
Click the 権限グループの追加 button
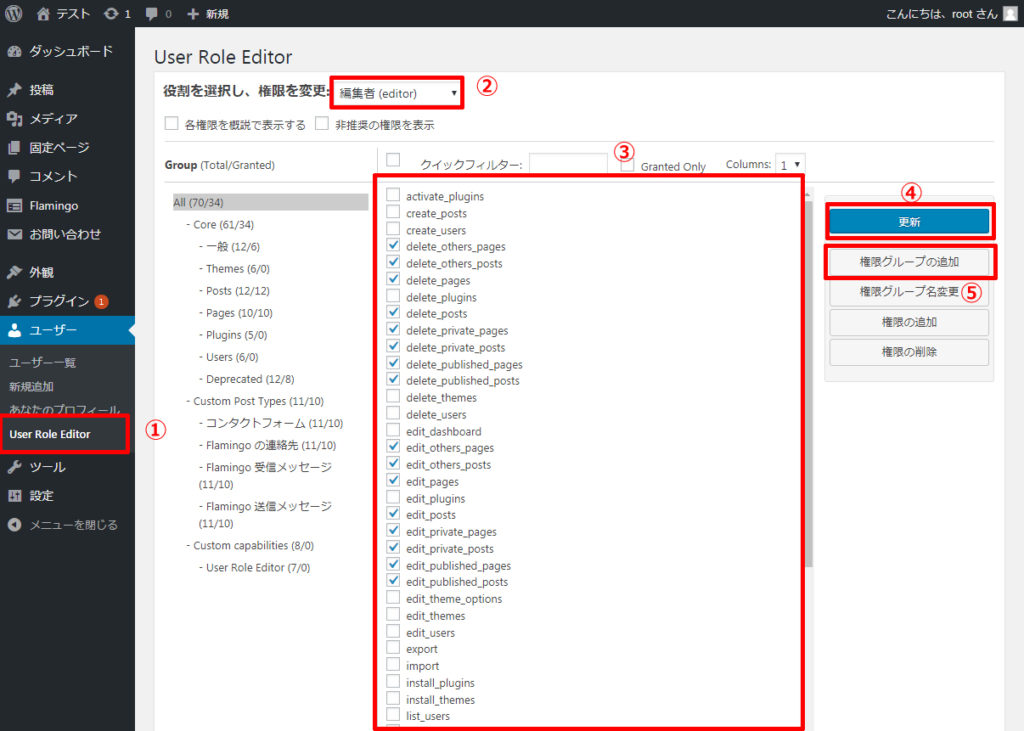(908, 262)
